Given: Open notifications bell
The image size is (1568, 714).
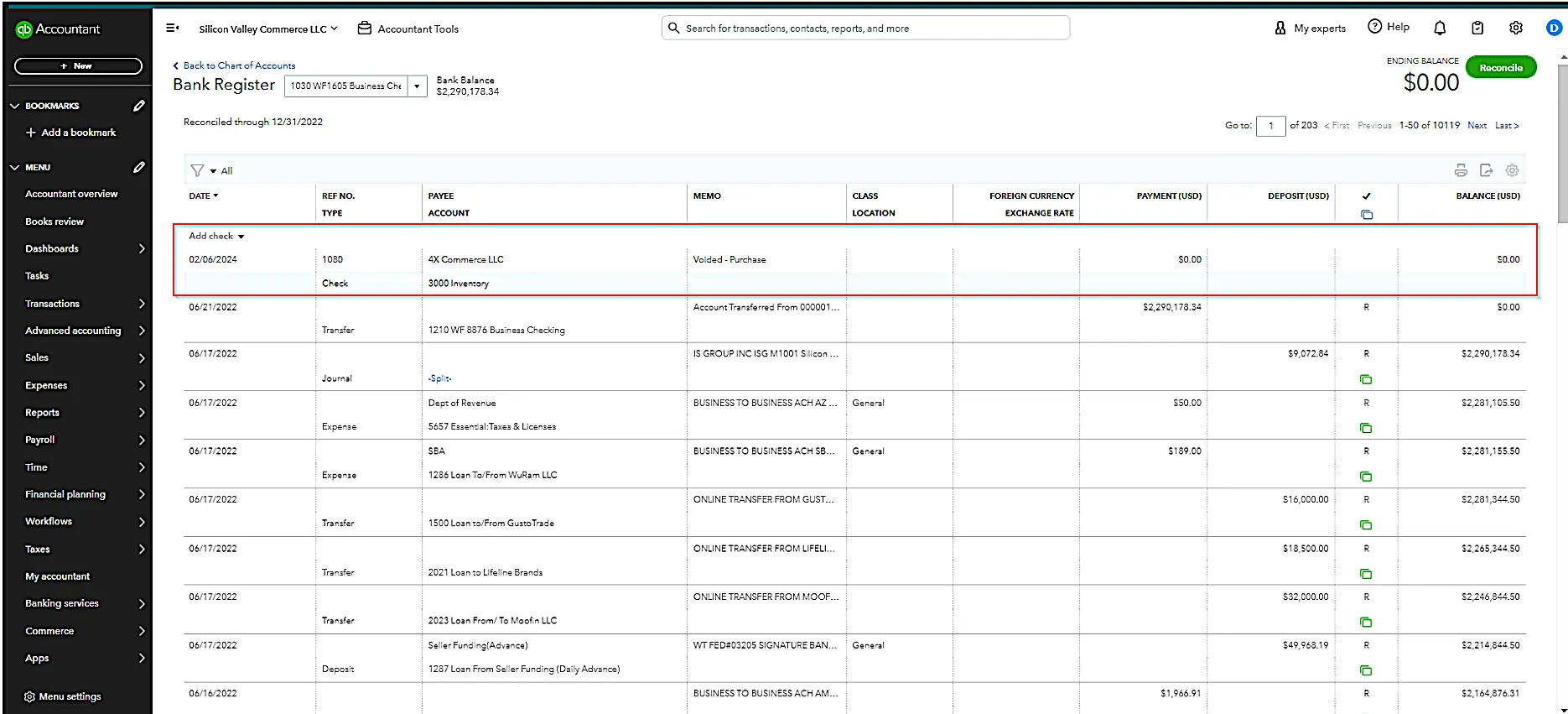Looking at the screenshot, I should [1440, 28].
